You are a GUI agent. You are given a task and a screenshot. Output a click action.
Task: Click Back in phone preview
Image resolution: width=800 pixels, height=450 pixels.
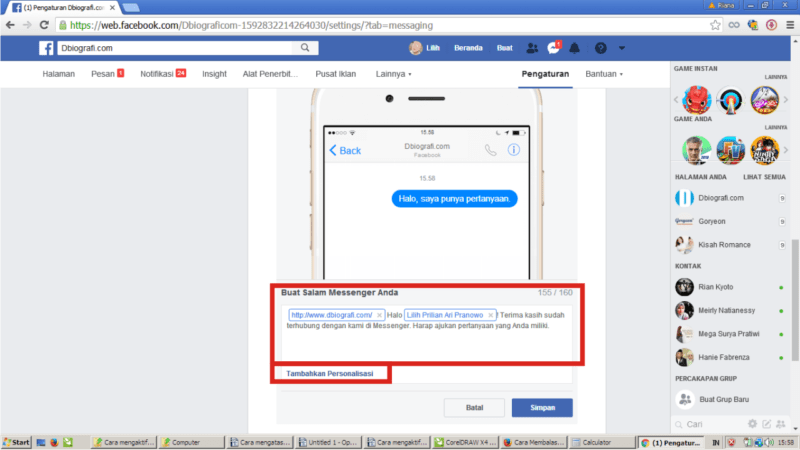[x=345, y=151]
